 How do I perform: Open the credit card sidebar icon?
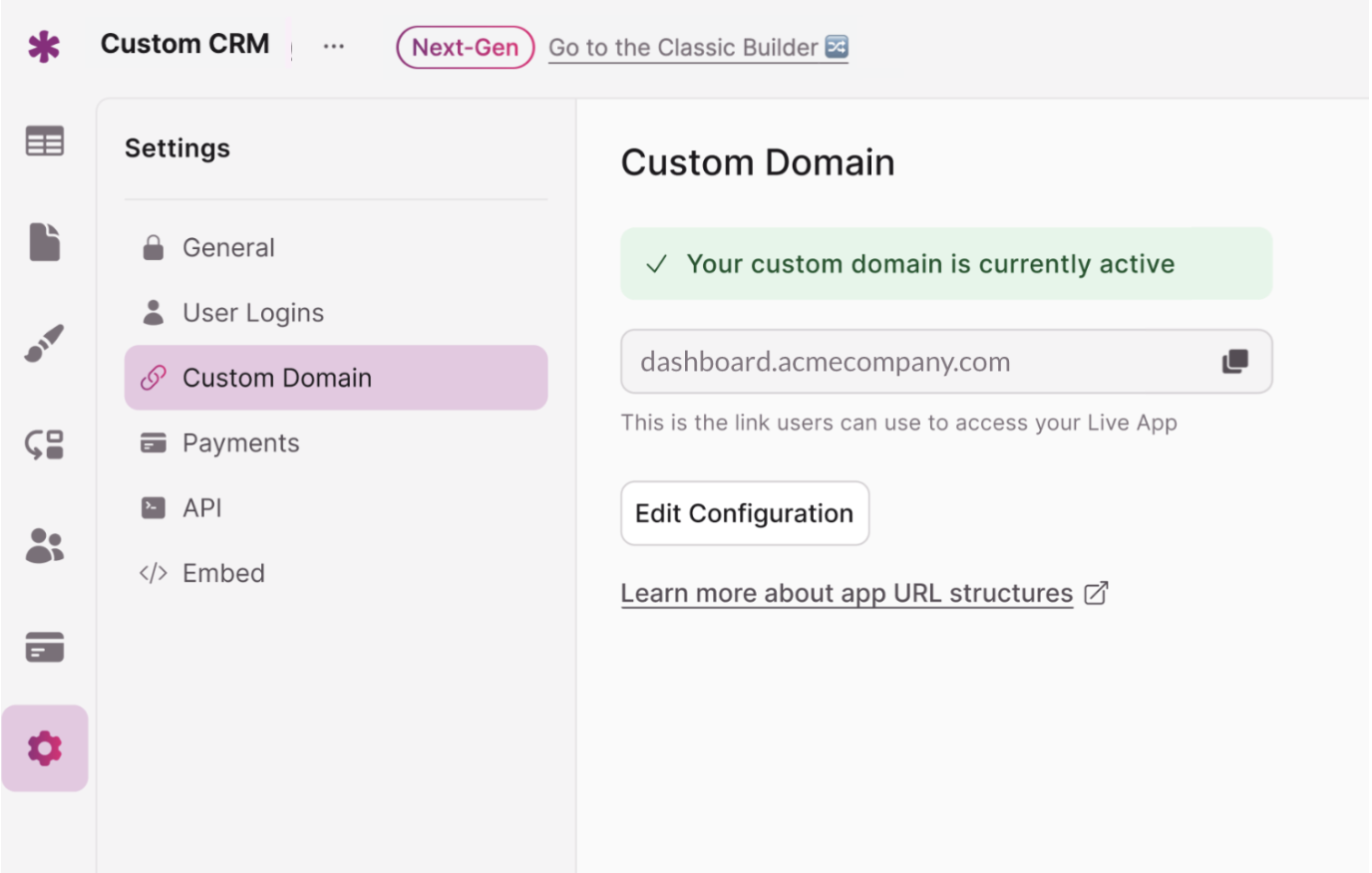[x=45, y=648]
